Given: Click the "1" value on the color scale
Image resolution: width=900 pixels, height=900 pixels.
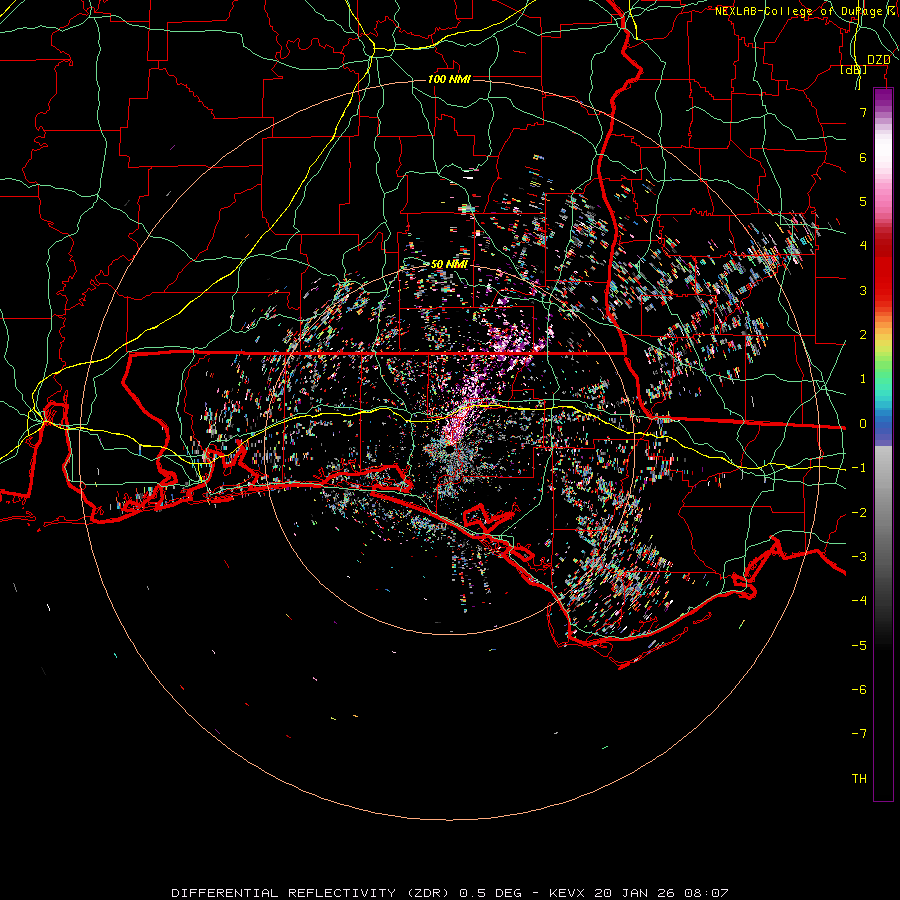Looking at the screenshot, I should (863, 379).
